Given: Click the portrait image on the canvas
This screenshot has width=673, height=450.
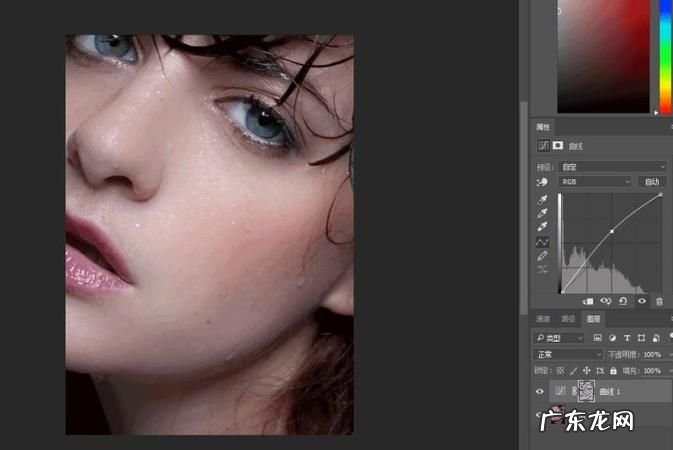Looking at the screenshot, I should point(209,234).
